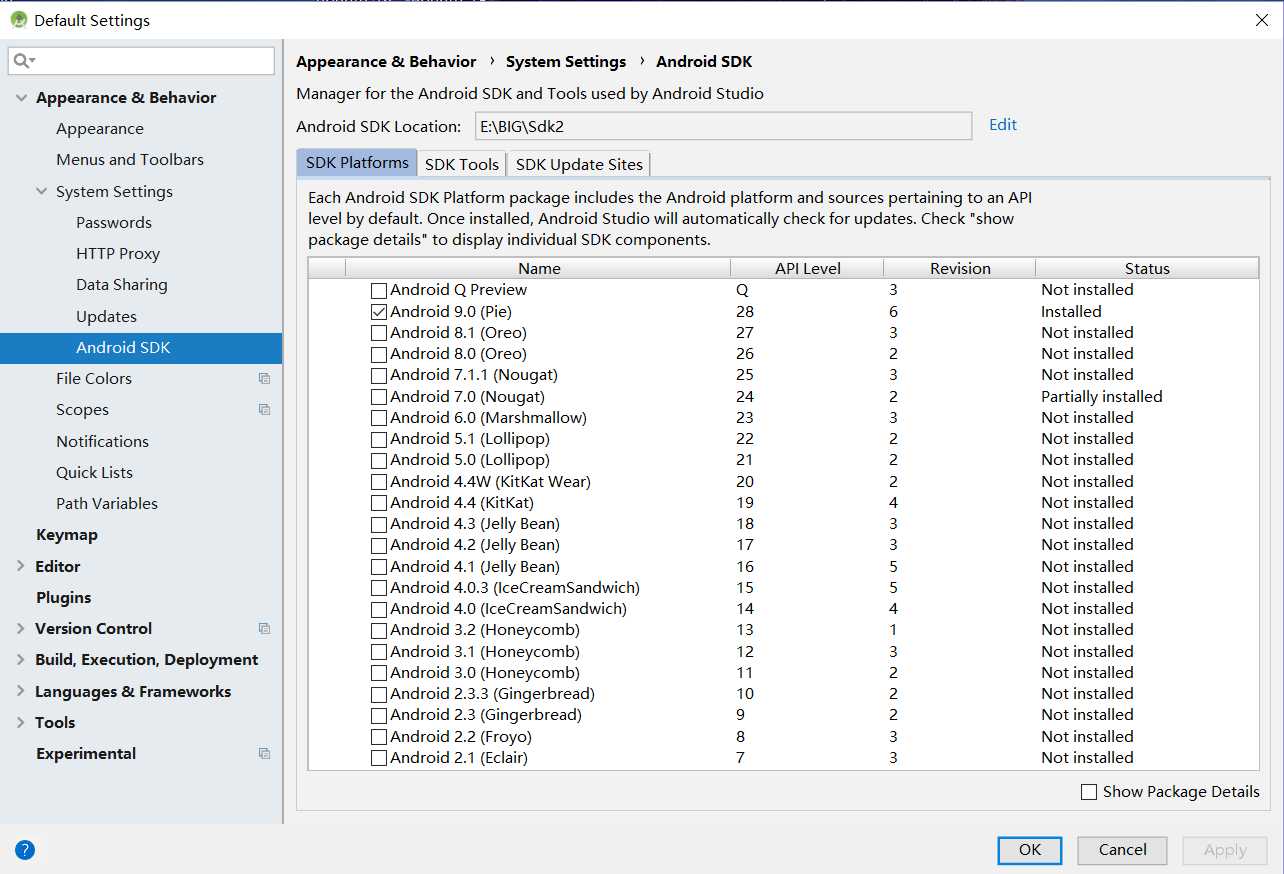The height and width of the screenshot is (874, 1284).
Task: Select the Android 4.0.3 (IceCreamSandwich) row name
Action: click(515, 588)
